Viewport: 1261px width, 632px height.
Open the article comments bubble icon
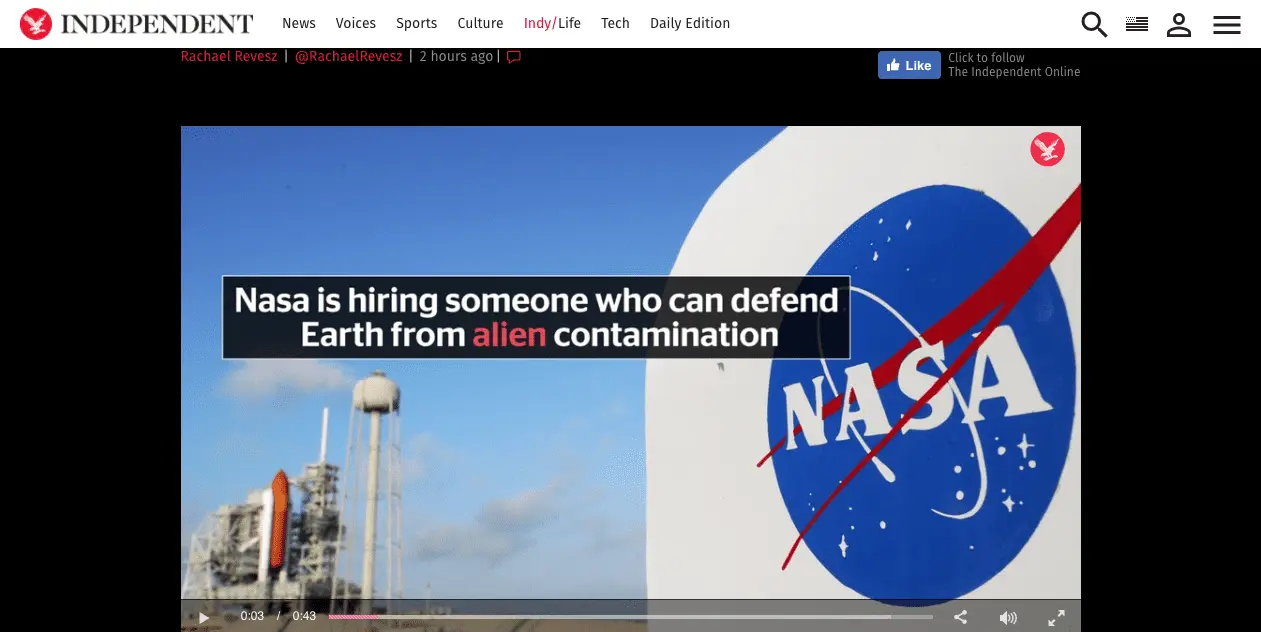point(514,57)
